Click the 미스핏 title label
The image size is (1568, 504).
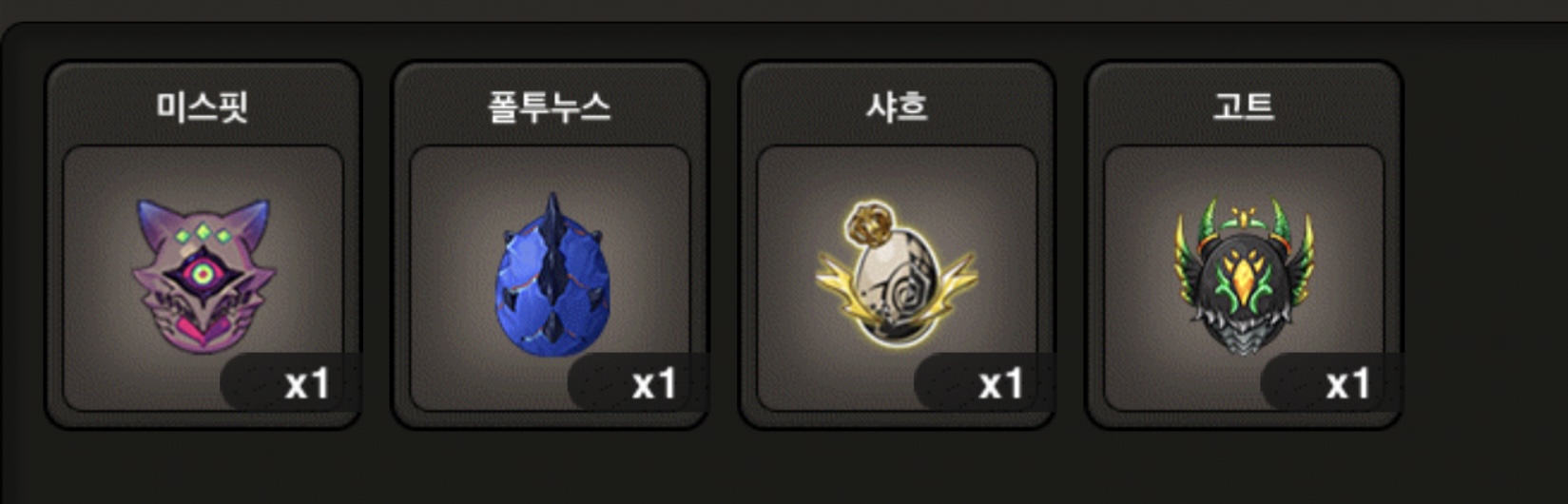click(203, 107)
